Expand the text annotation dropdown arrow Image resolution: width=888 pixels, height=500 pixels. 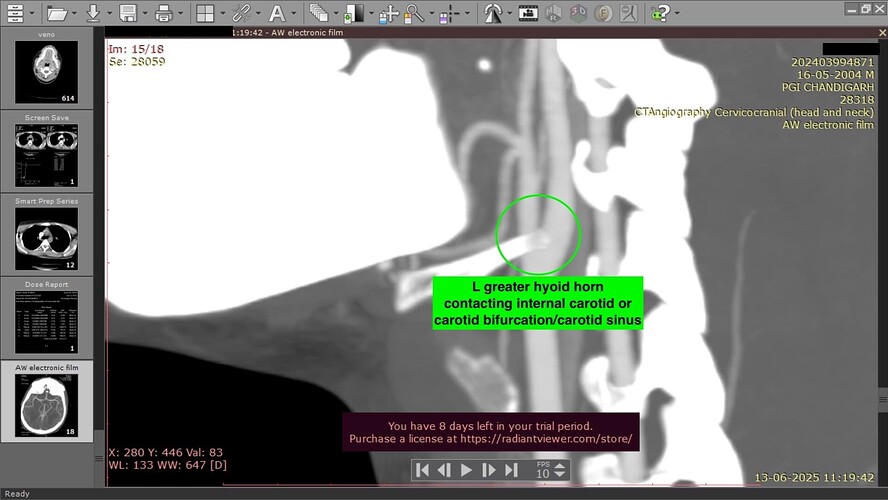293,13
